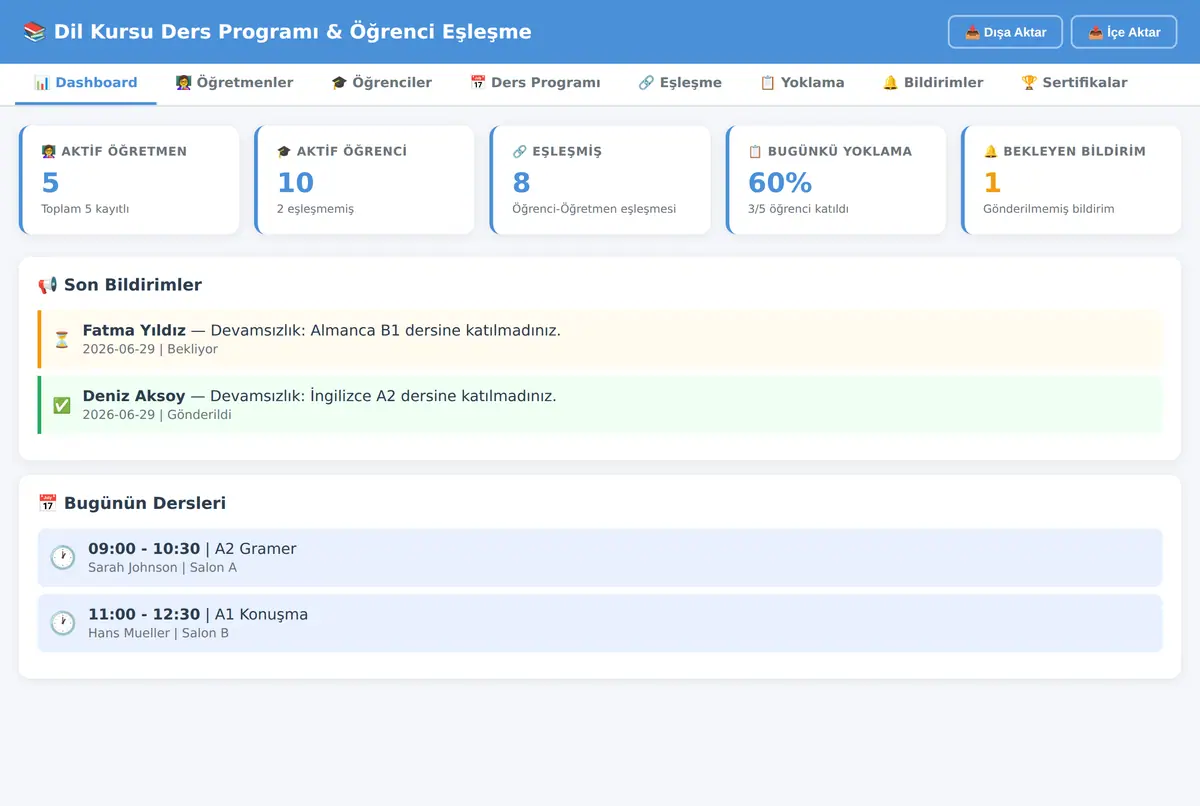
Task: Go to the Öğrenciler tab
Action: [x=382, y=83]
